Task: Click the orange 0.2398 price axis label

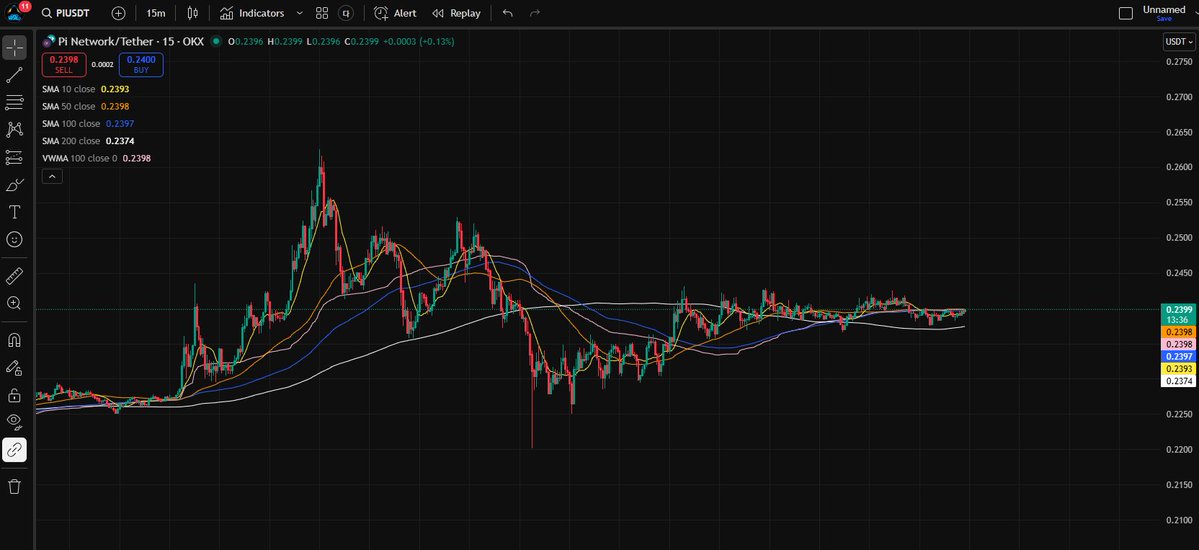Action: click(x=1179, y=332)
